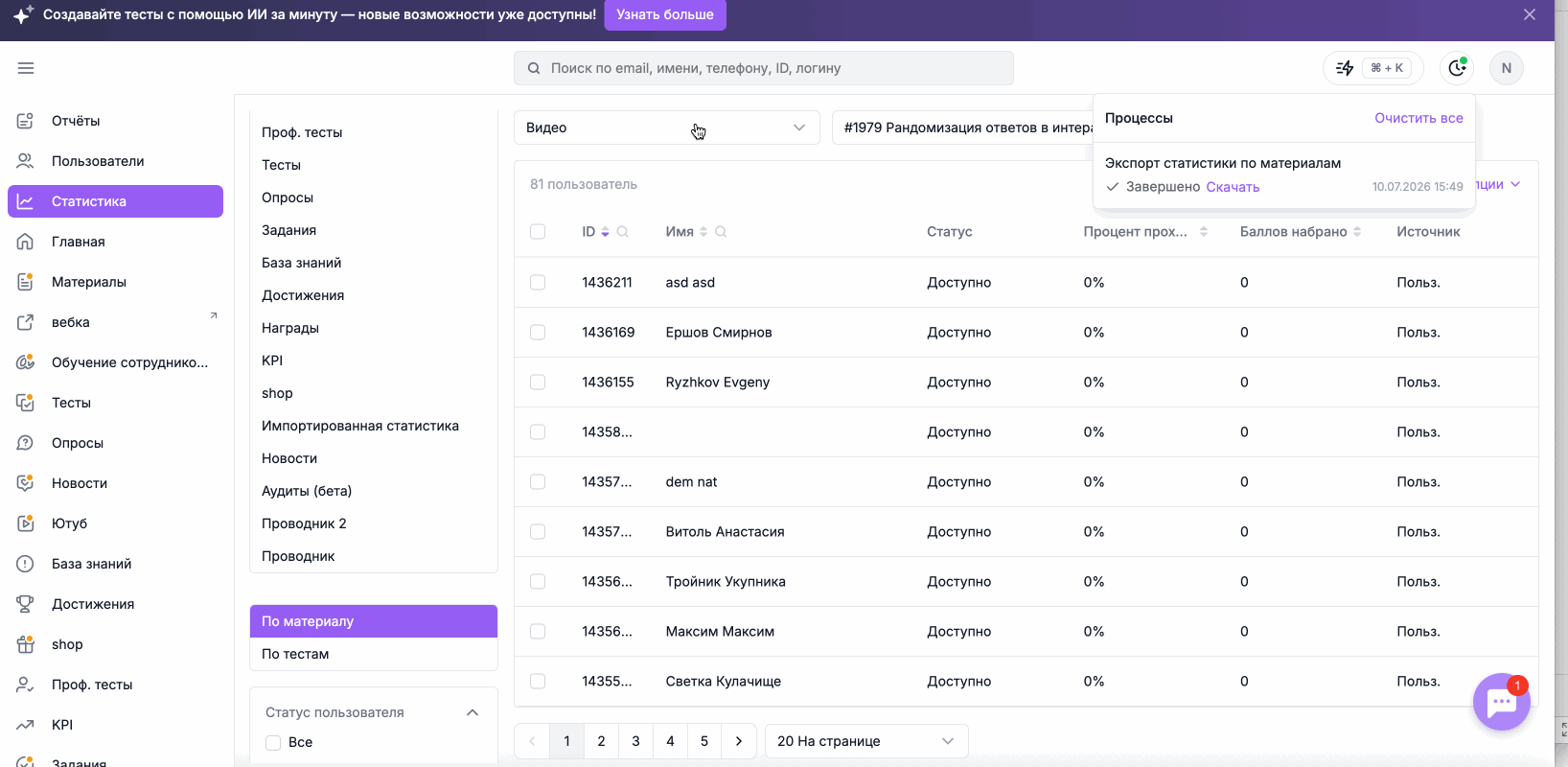Image resolution: width=1568 pixels, height=767 pixels.
Task: Collapse the Статус пользователя section
Action: 473,712
